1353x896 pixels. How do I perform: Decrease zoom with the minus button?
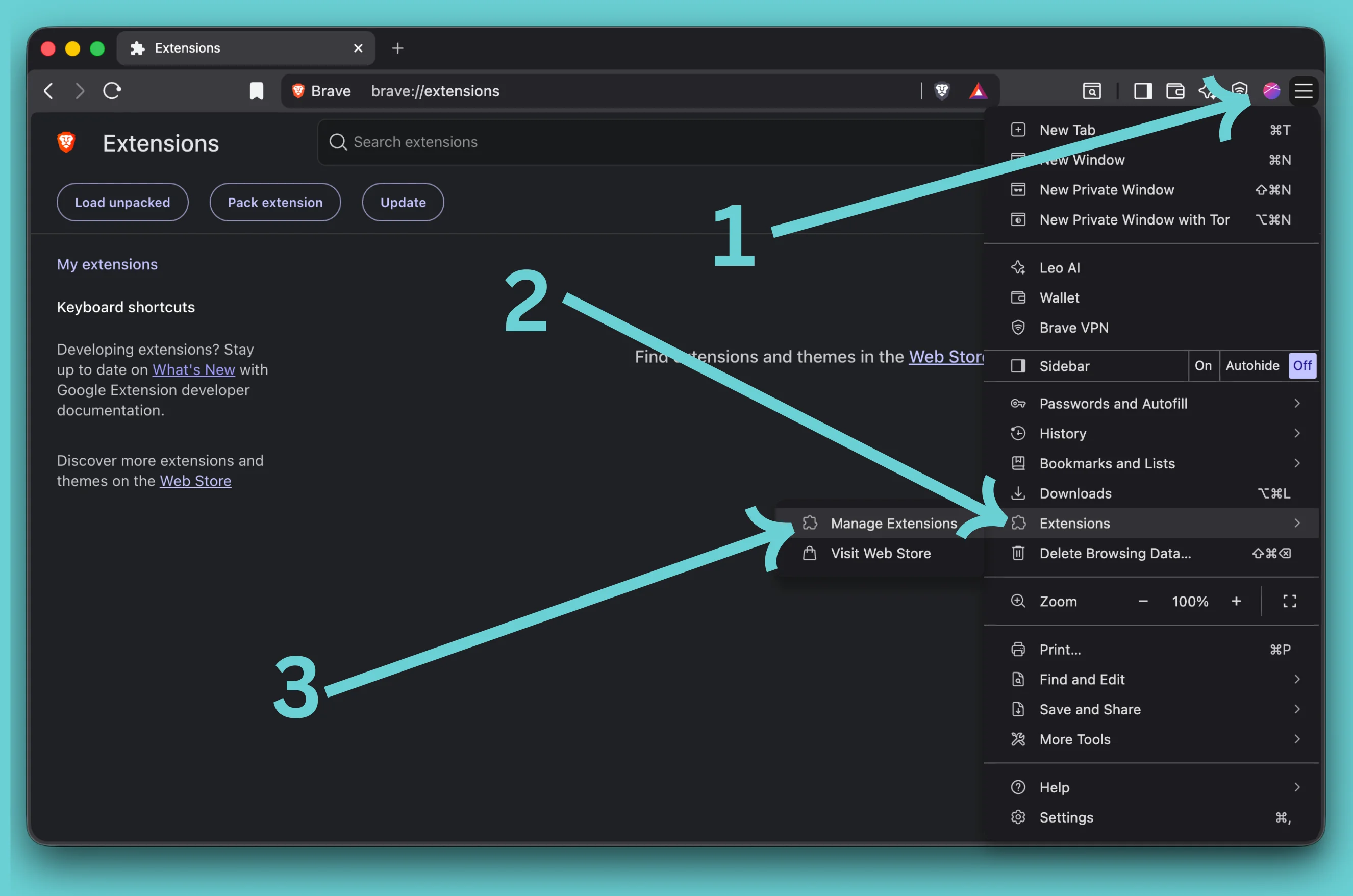[1143, 601]
